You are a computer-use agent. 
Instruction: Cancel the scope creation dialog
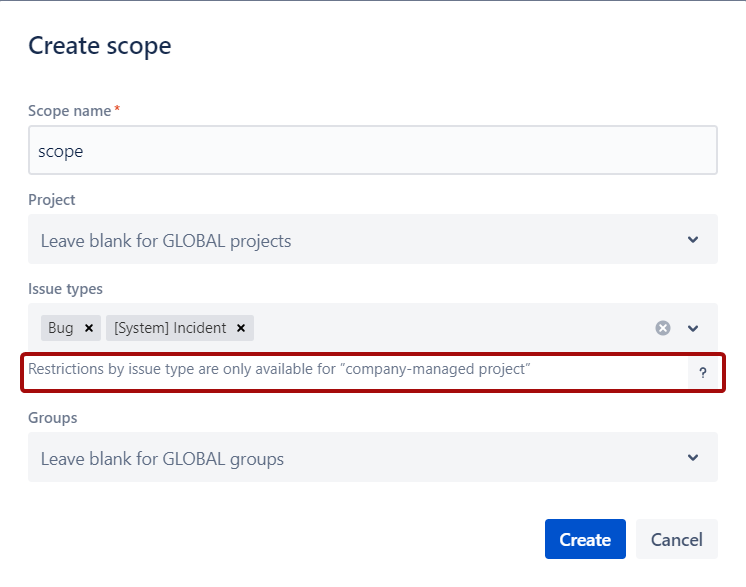676,539
